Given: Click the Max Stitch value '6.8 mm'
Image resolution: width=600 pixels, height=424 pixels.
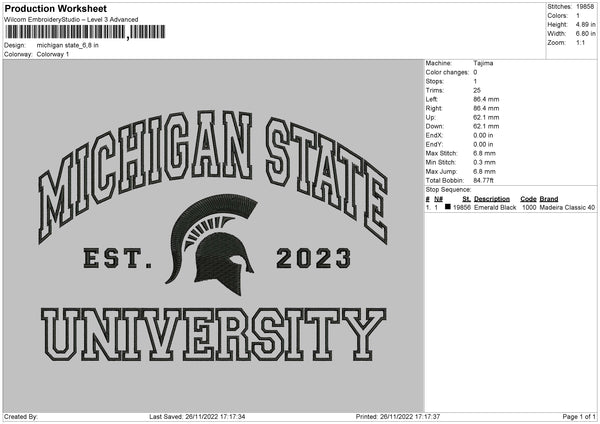Looking at the screenshot, I should tap(484, 153).
